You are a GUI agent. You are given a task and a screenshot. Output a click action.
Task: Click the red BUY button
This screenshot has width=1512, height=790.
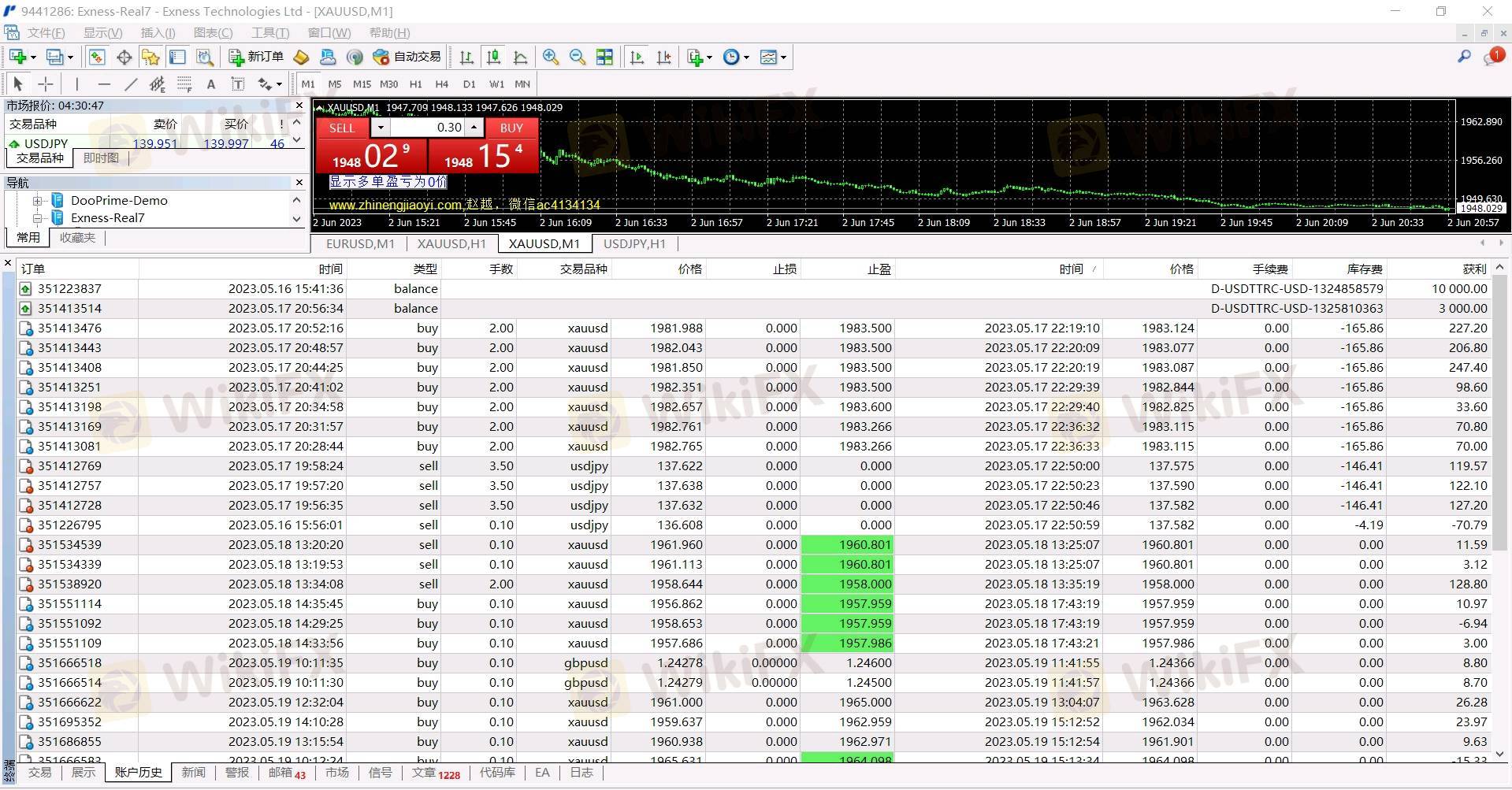[x=511, y=128]
